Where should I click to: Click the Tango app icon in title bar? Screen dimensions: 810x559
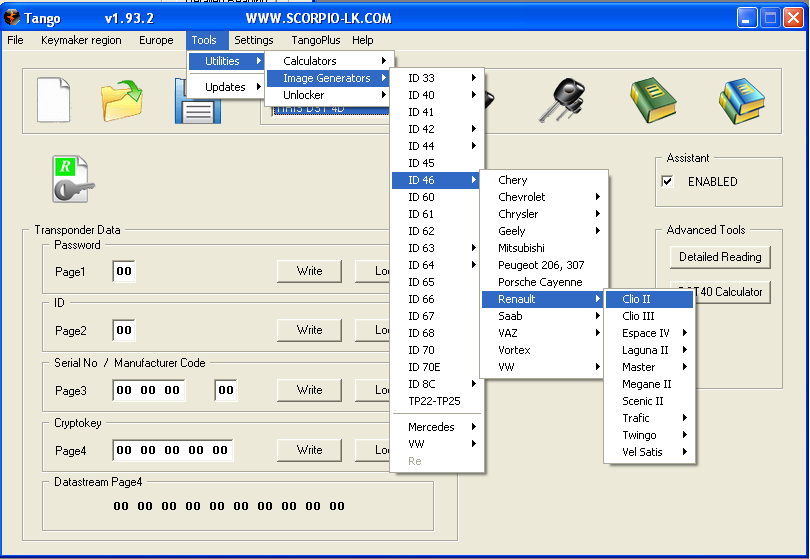(11, 18)
